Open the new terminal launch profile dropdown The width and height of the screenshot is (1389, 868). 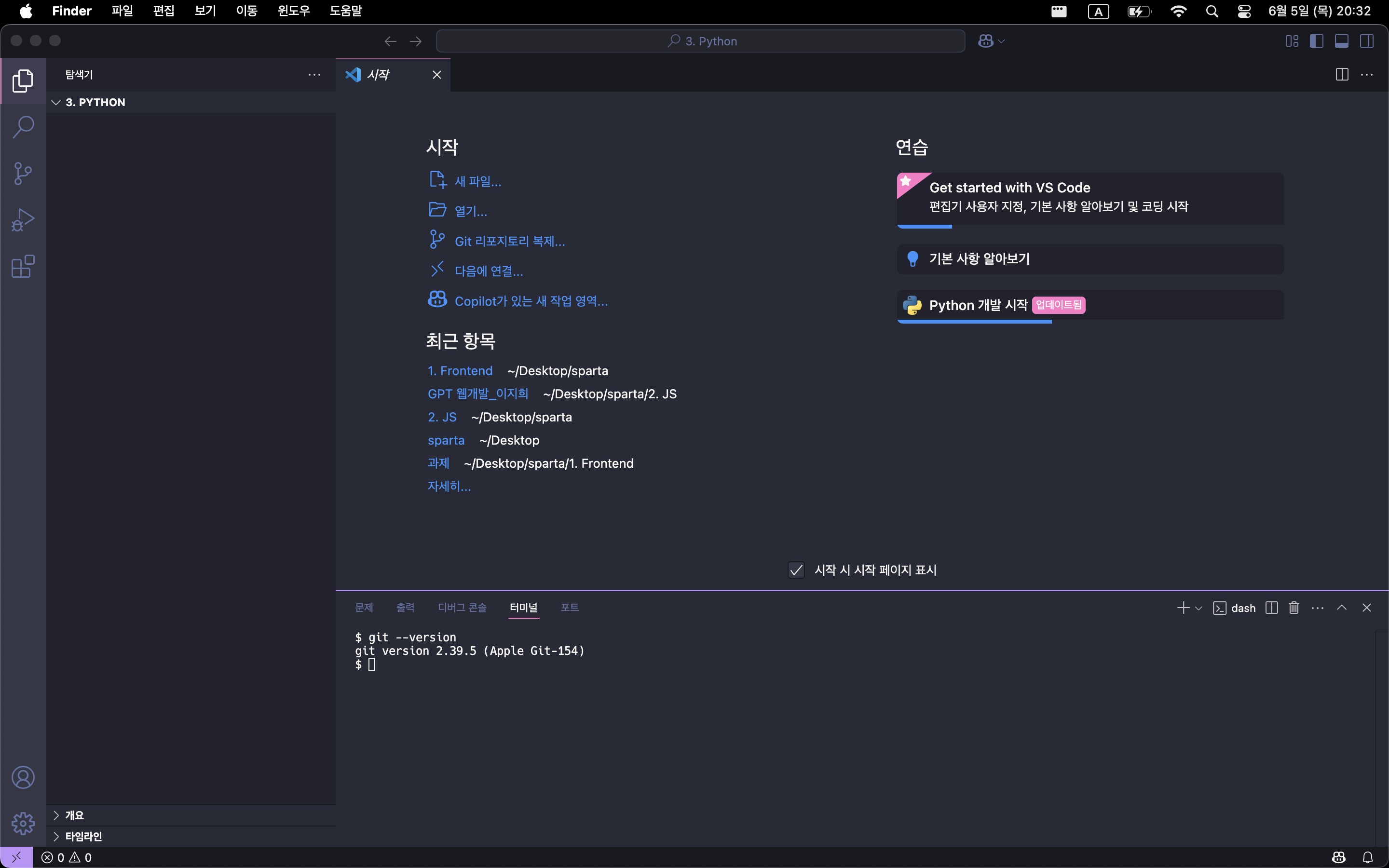pyautogui.click(x=1198, y=608)
